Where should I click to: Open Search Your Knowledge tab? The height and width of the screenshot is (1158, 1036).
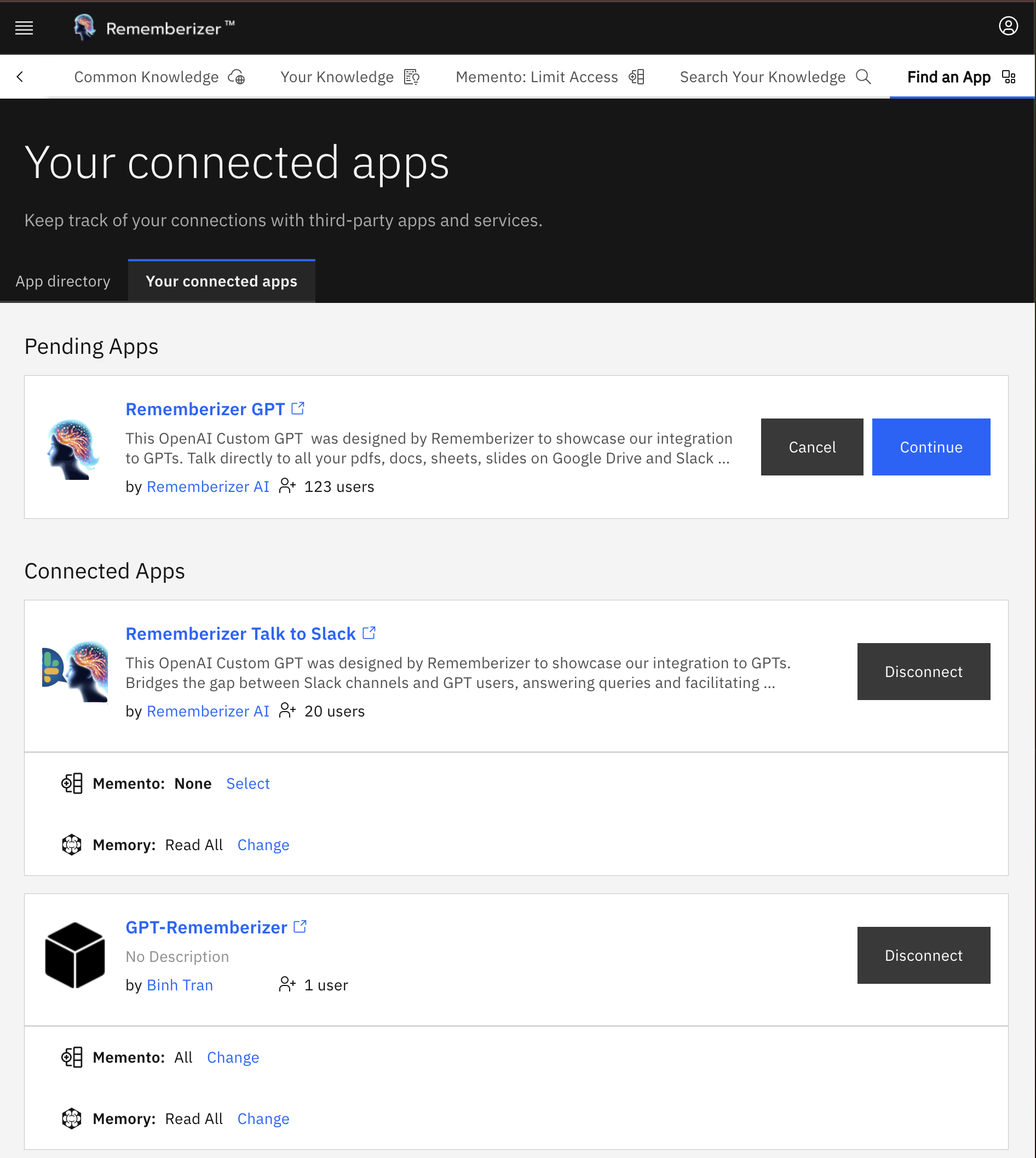point(775,77)
